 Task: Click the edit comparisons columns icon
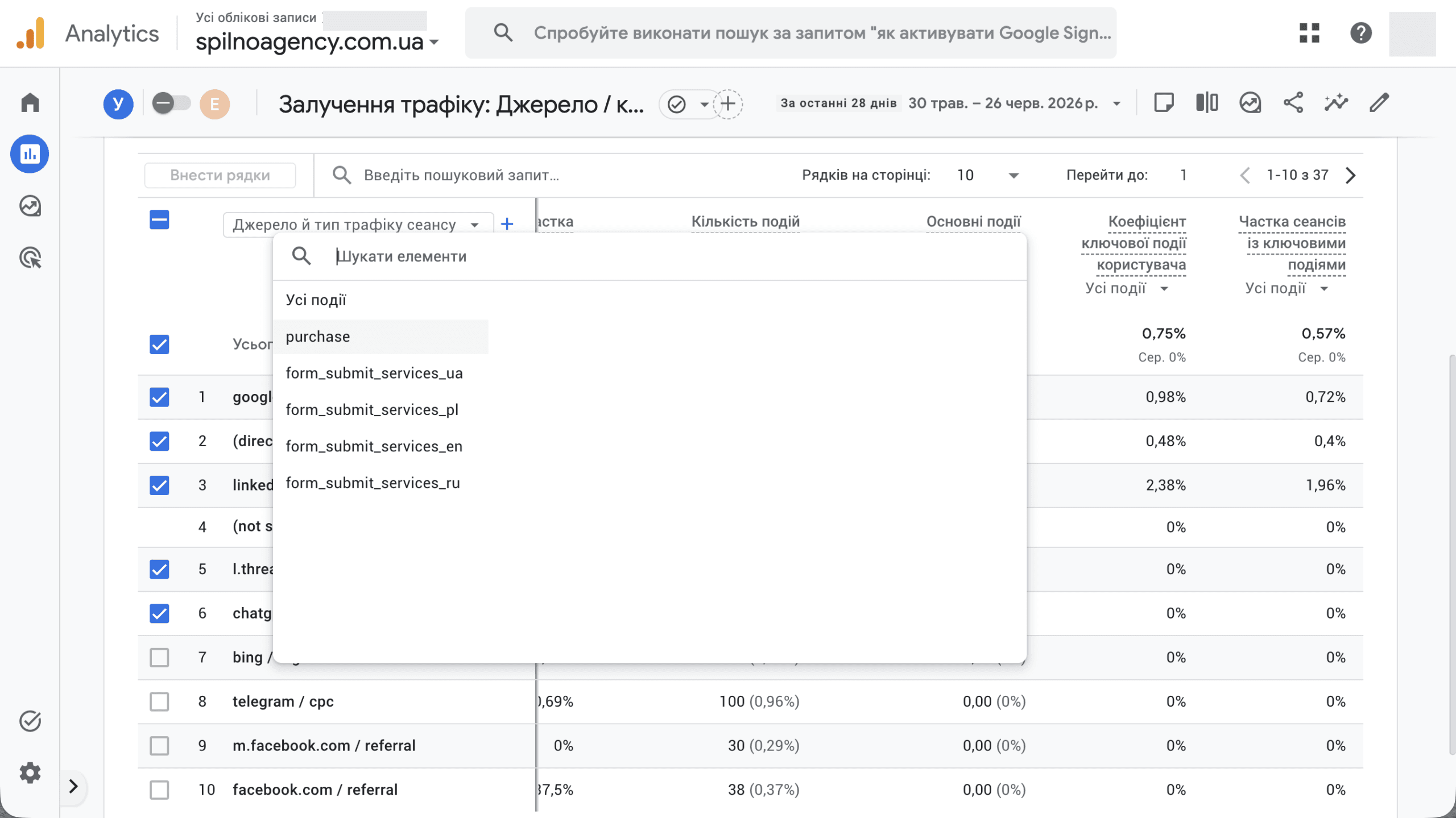(1207, 103)
